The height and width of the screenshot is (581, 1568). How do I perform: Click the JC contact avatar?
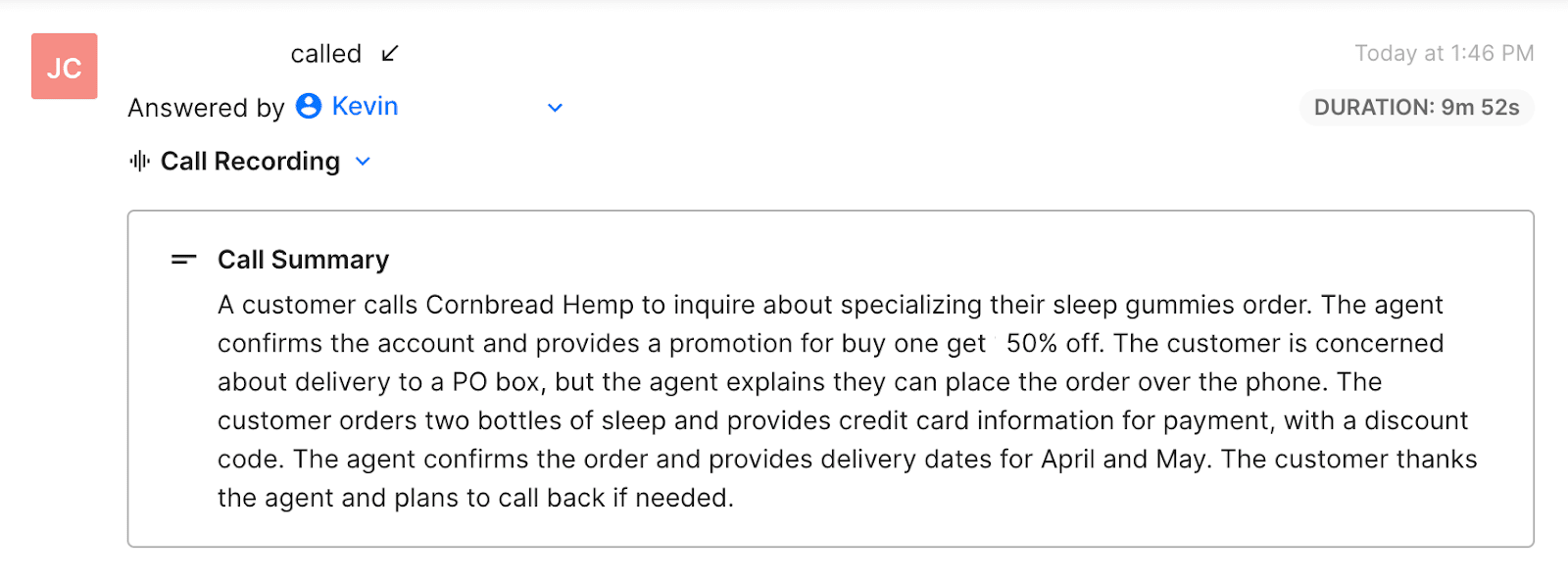point(63,66)
